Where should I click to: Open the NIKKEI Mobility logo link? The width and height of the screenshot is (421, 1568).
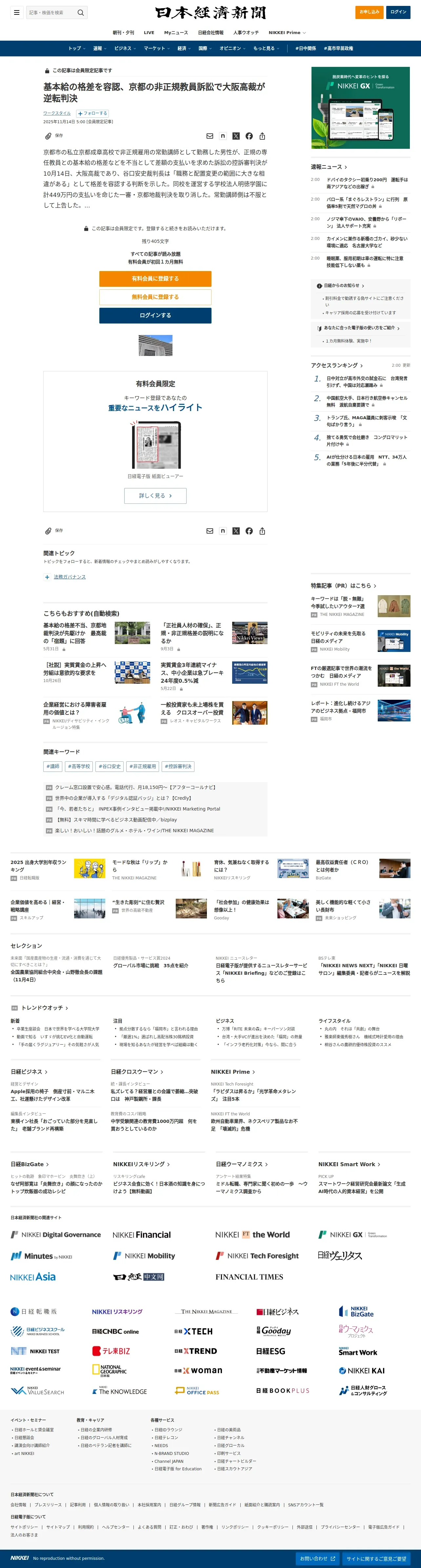(144, 1255)
